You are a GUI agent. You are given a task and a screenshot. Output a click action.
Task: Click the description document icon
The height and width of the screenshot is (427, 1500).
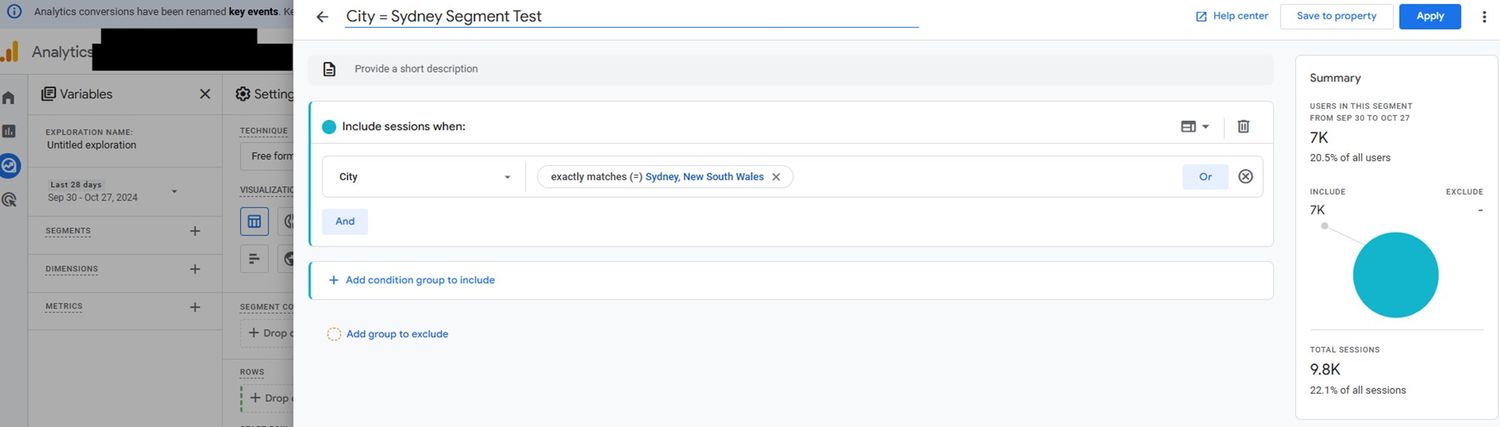(x=329, y=69)
